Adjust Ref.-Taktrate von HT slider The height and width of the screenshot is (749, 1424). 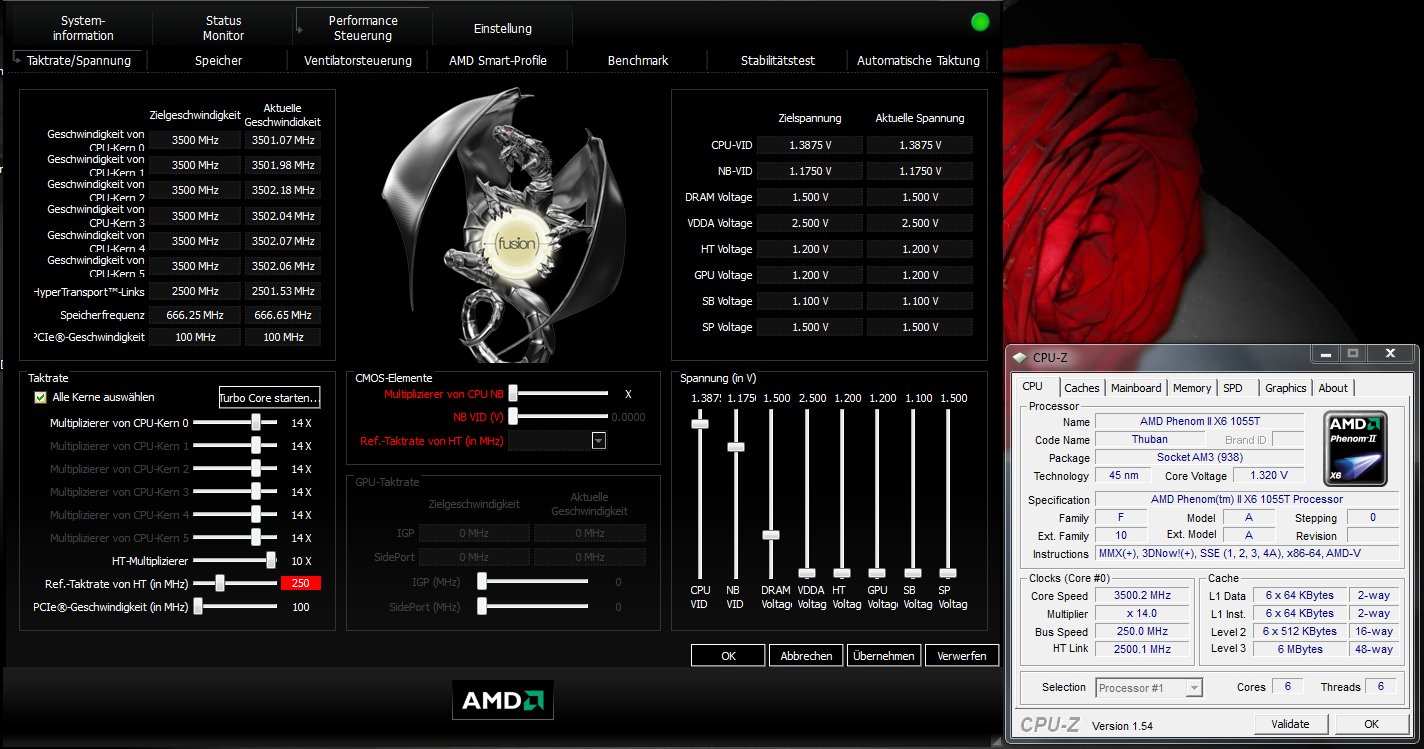[x=219, y=583]
